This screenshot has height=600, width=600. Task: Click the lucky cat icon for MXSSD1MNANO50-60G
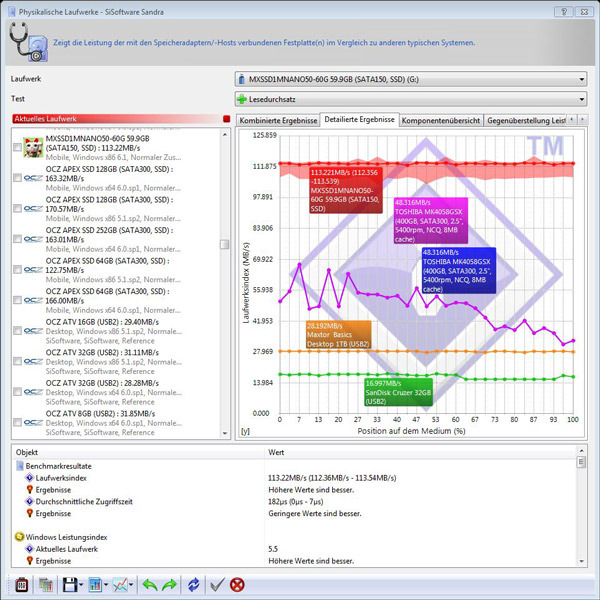click(x=33, y=147)
